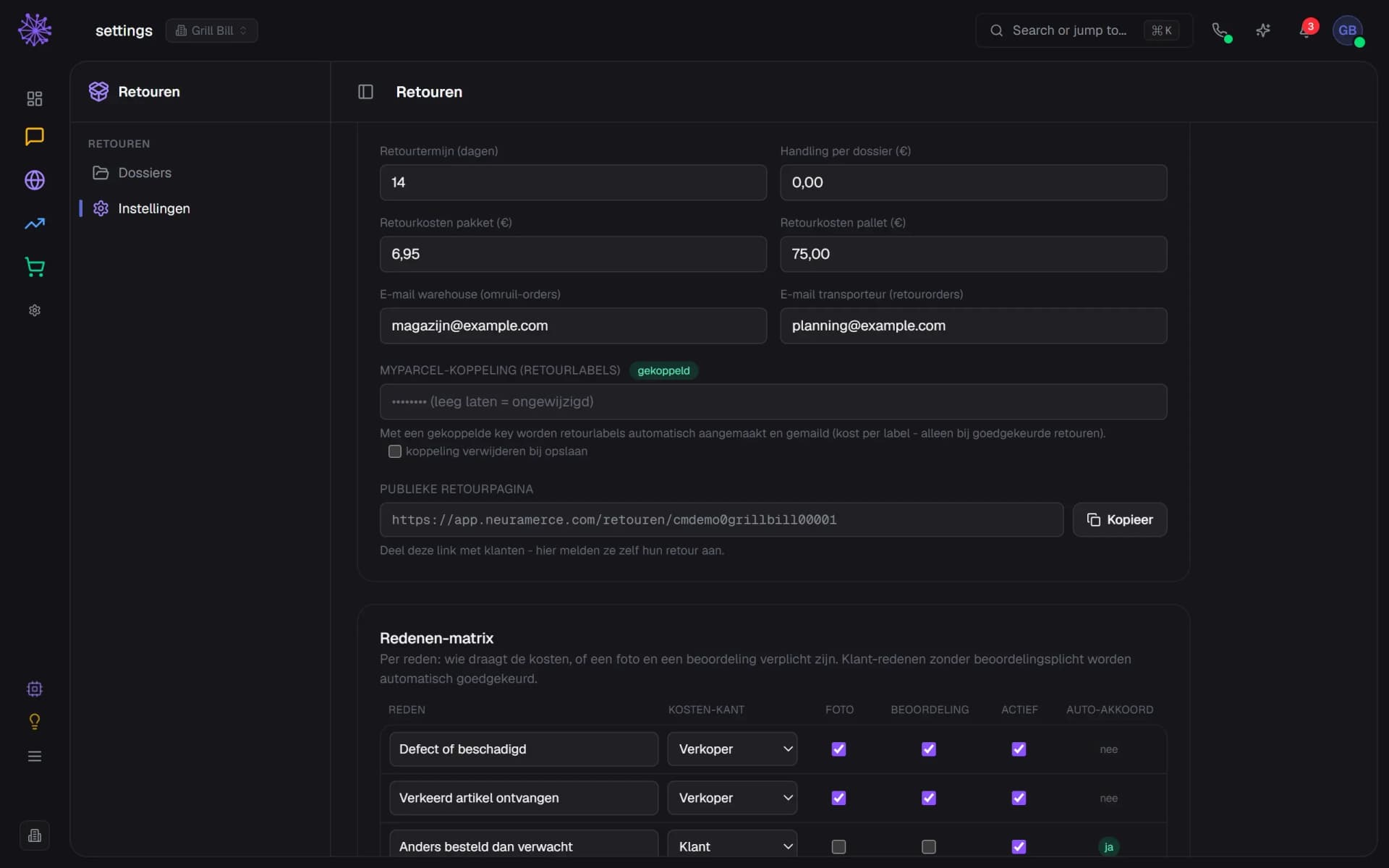This screenshot has height=868, width=1389.
Task: Check Foto for Anders besteld dan verwacht
Action: click(x=838, y=847)
